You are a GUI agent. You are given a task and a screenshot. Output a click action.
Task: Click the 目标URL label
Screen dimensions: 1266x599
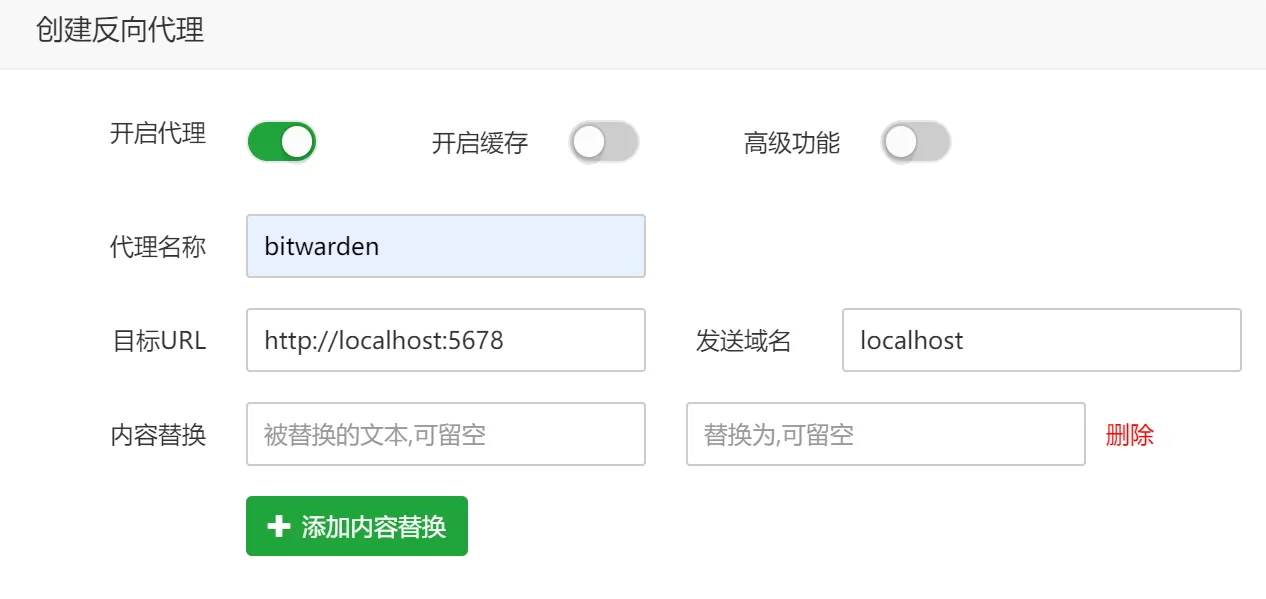[x=158, y=341]
